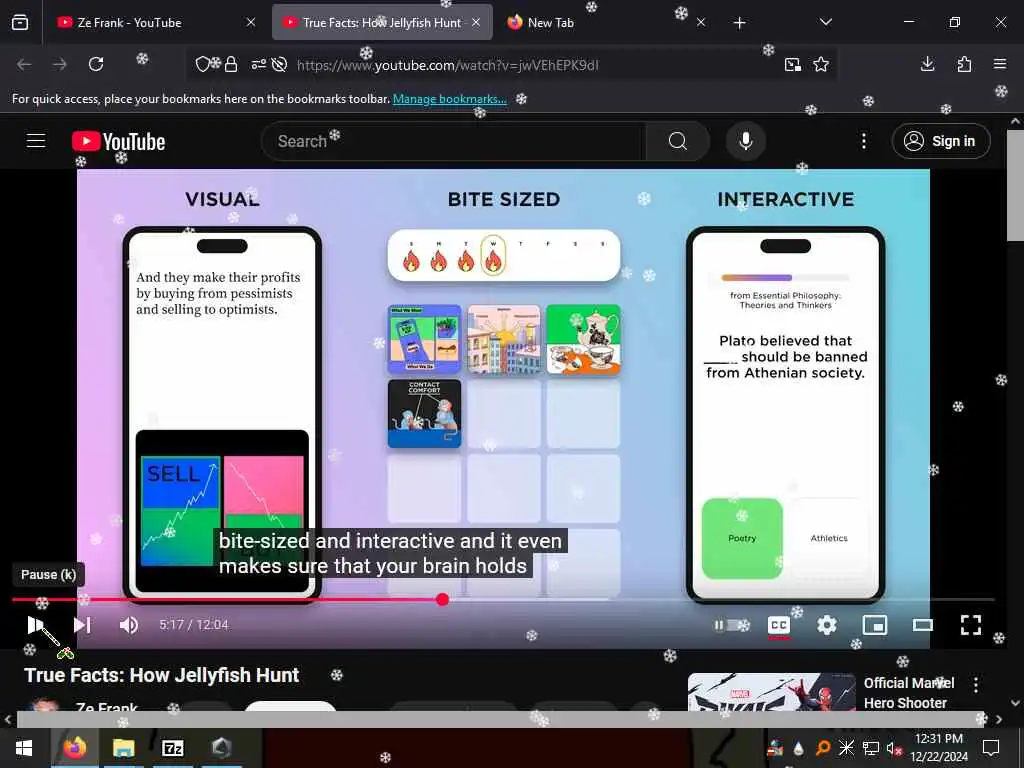Submit search with magnifier button
The image size is (1024, 768).
[x=678, y=141]
